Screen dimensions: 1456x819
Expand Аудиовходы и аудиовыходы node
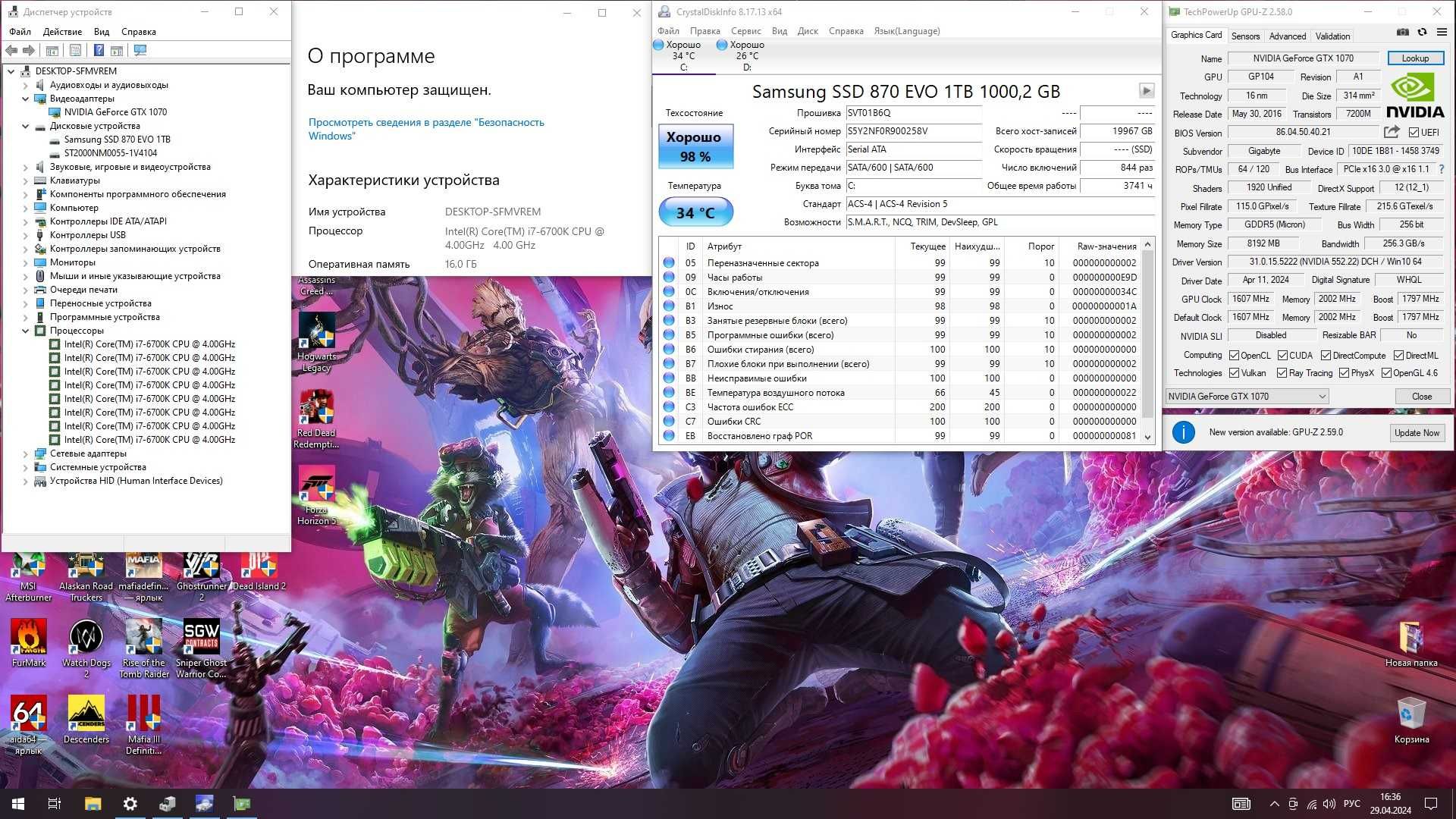coord(25,85)
